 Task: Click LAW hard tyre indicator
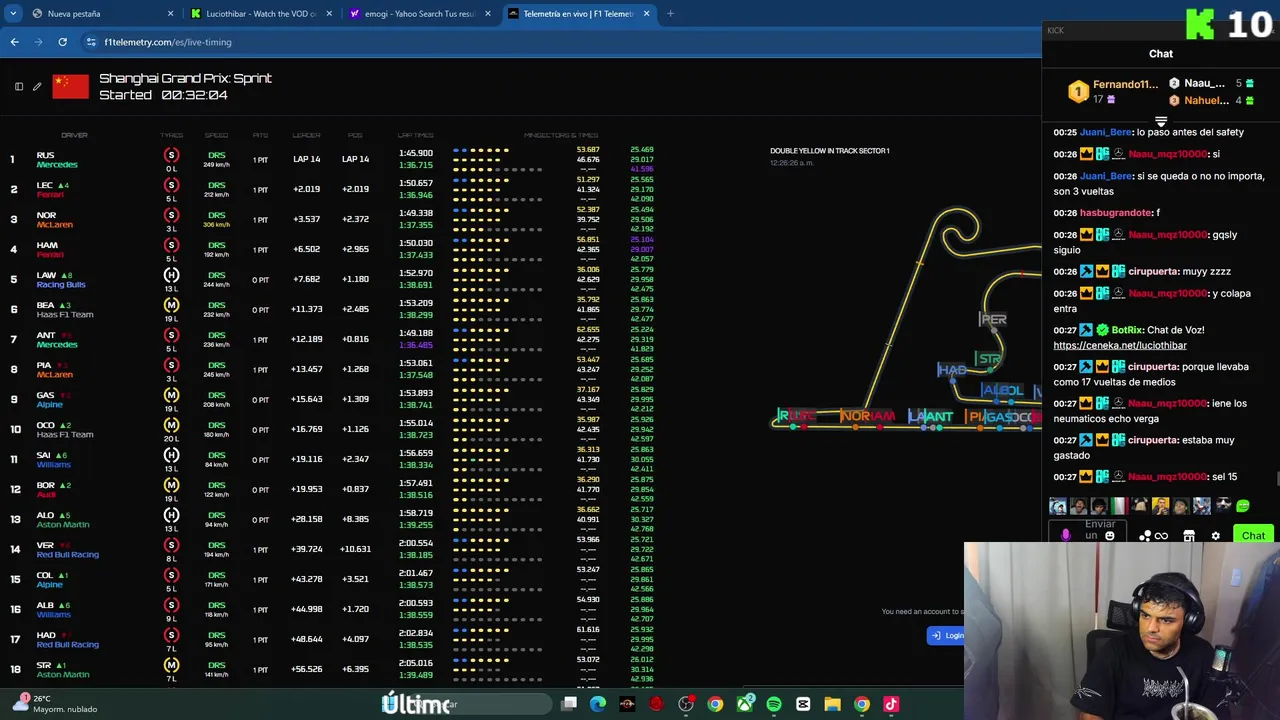coord(171,275)
